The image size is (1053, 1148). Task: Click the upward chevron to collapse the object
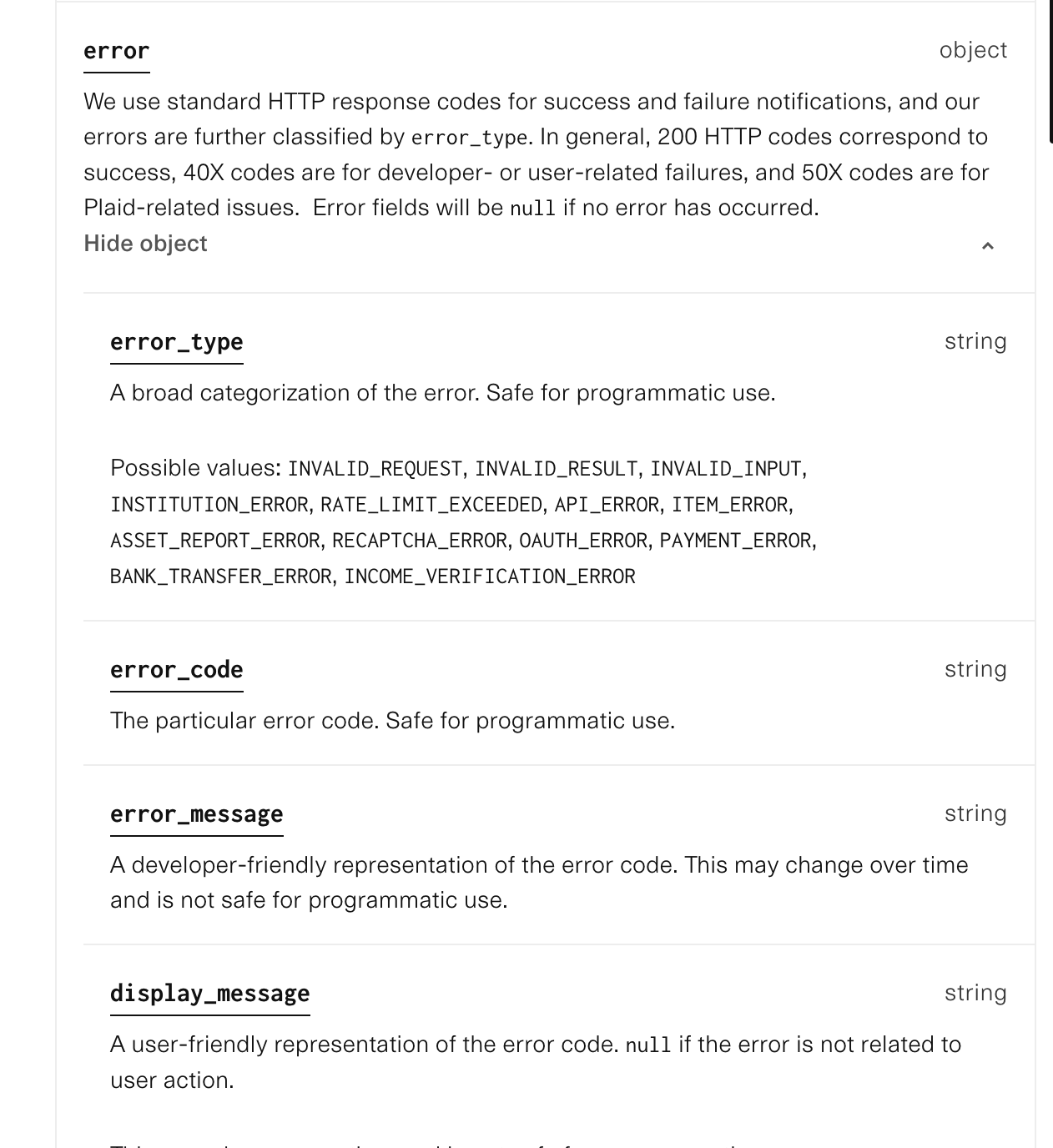pos(990,244)
